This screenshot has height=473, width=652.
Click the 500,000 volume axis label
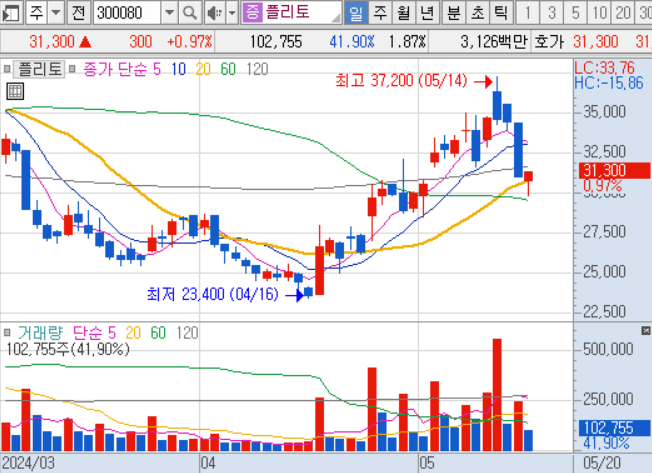point(608,349)
